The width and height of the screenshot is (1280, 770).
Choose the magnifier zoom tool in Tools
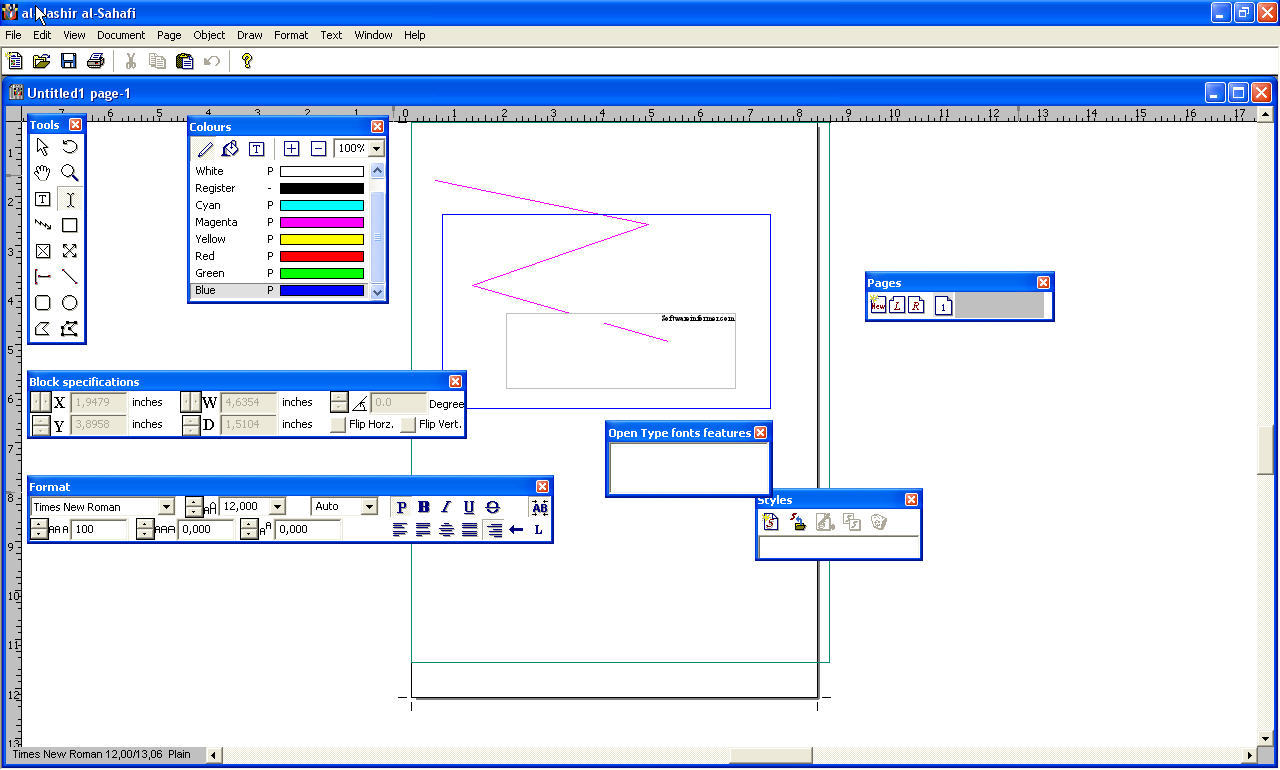click(70, 173)
